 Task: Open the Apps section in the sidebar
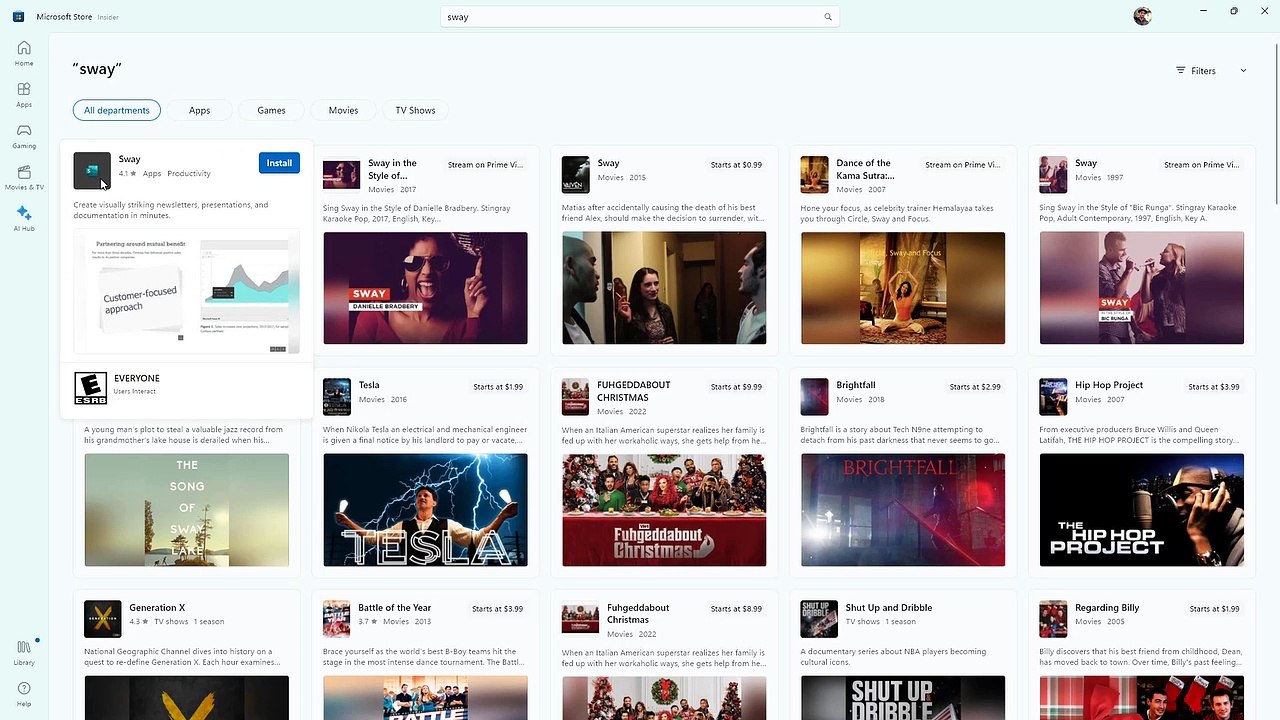(24, 94)
